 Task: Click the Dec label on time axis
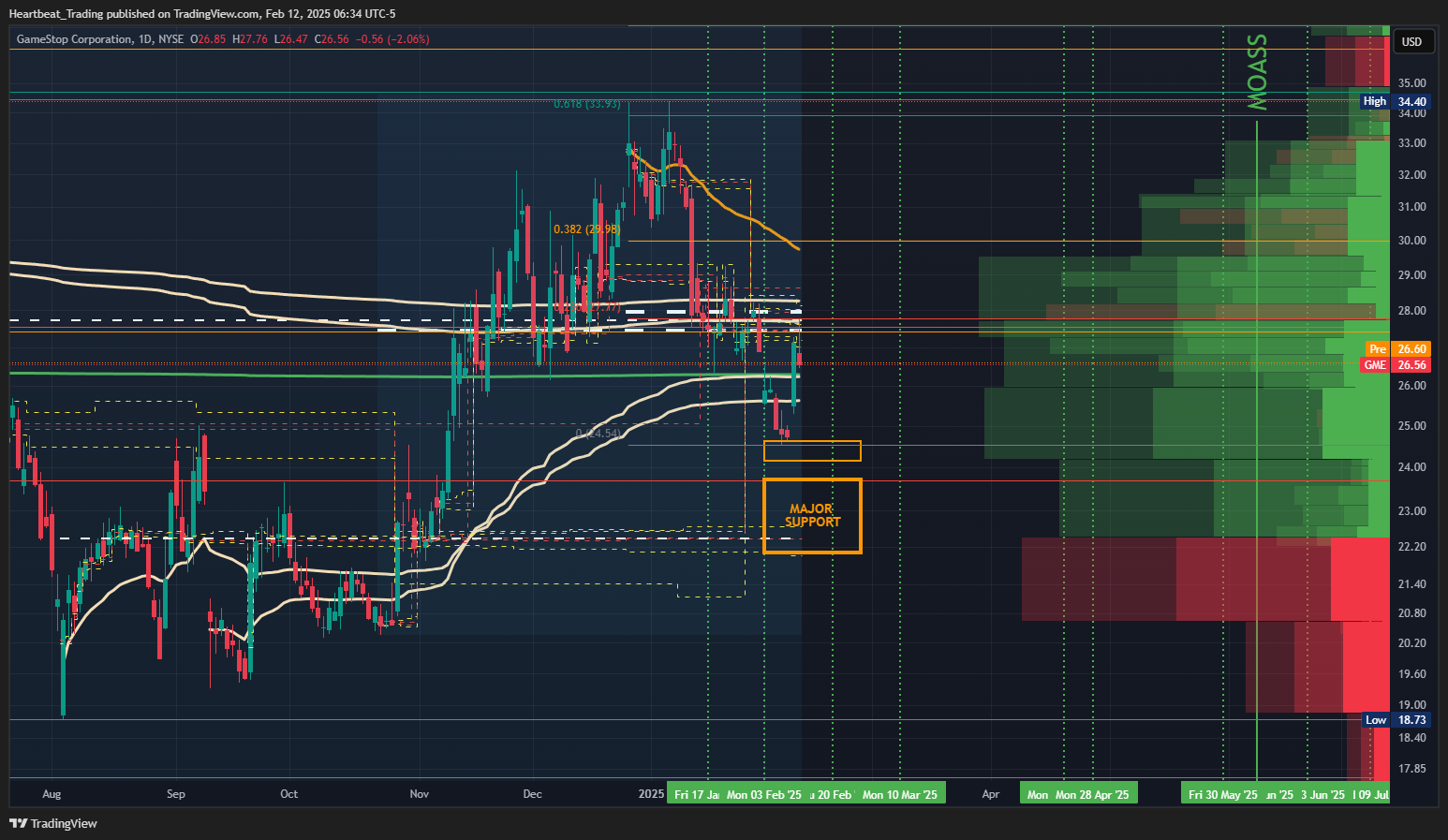(x=532, y=794)
